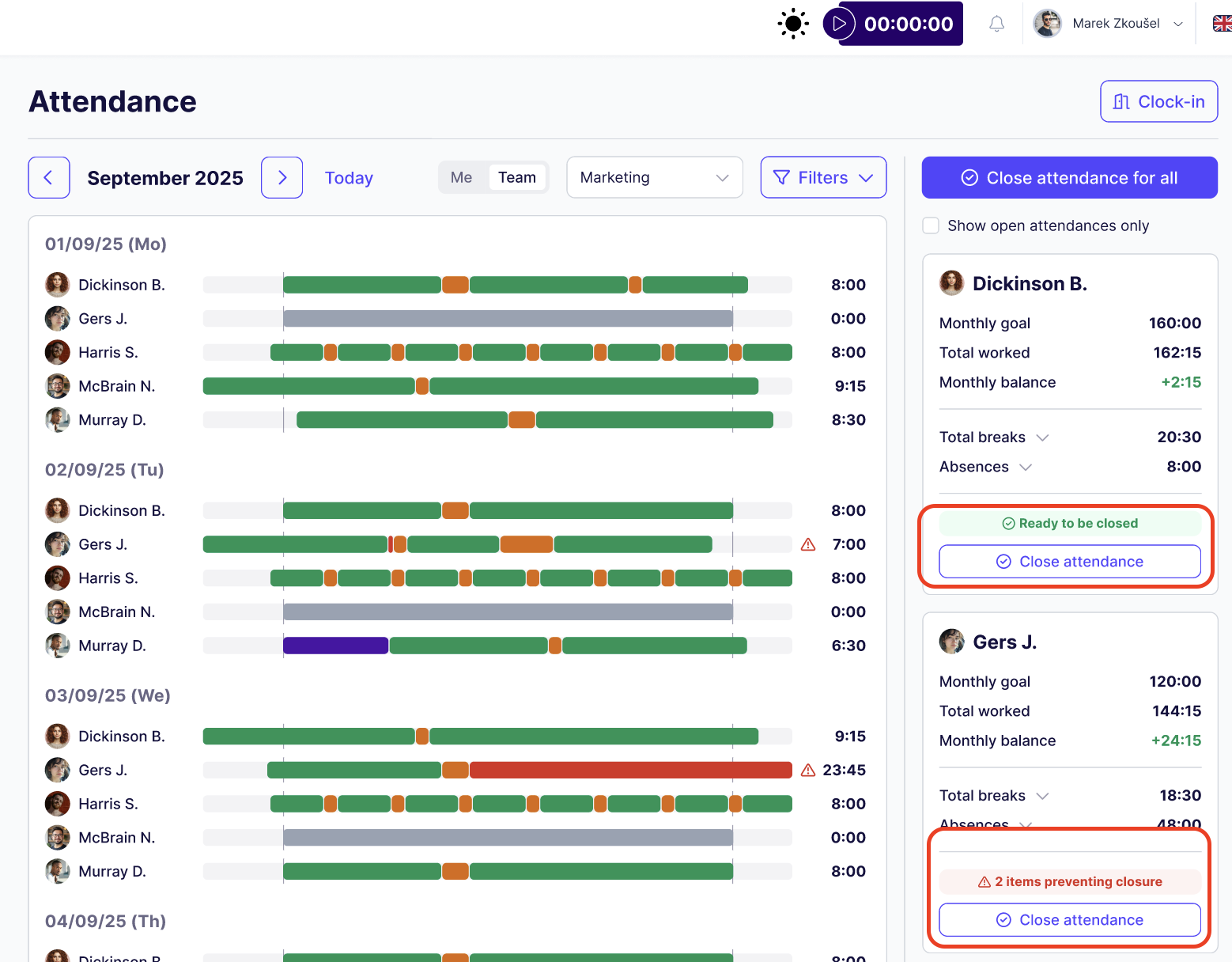Start the timer with the play icon
Viewport: 1232px width, 962px height.
pyautogui.click(x=839, y=24)
